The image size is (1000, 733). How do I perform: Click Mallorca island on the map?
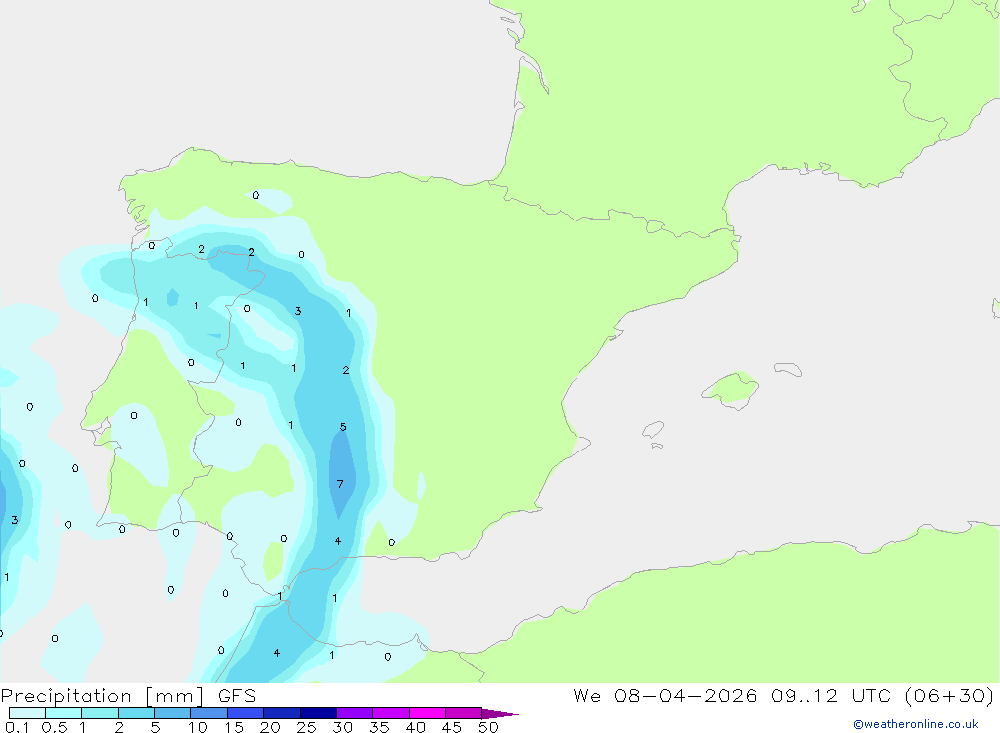[x=731, y=389]
